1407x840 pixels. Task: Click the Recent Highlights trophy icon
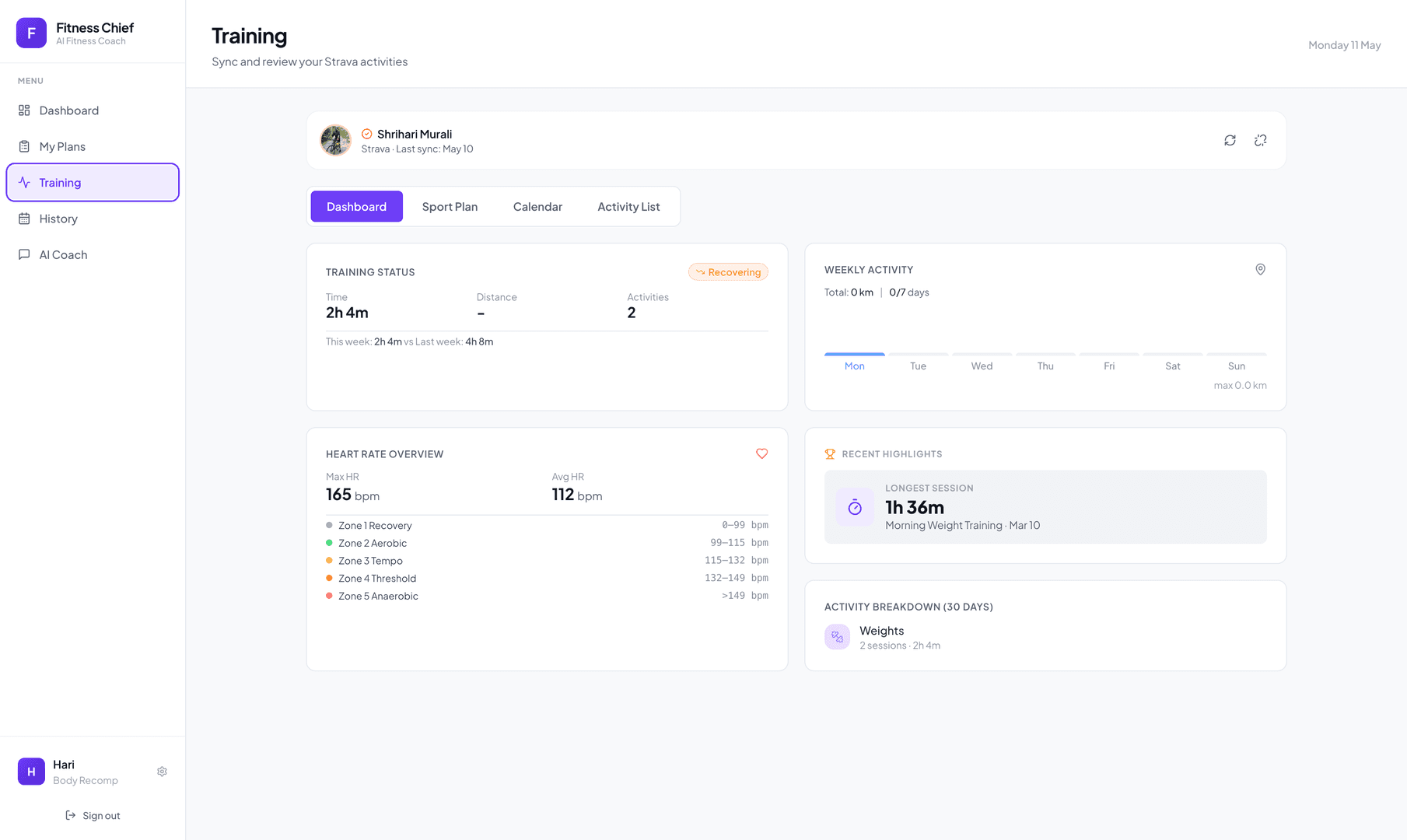coord(830,454)
